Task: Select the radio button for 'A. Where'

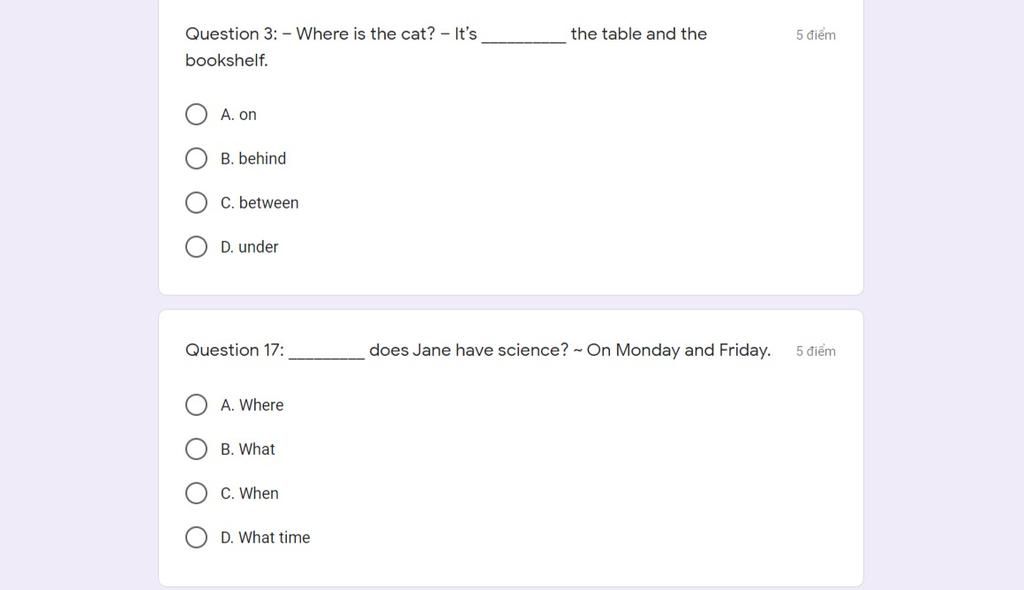Action: [x=196, y=405]
